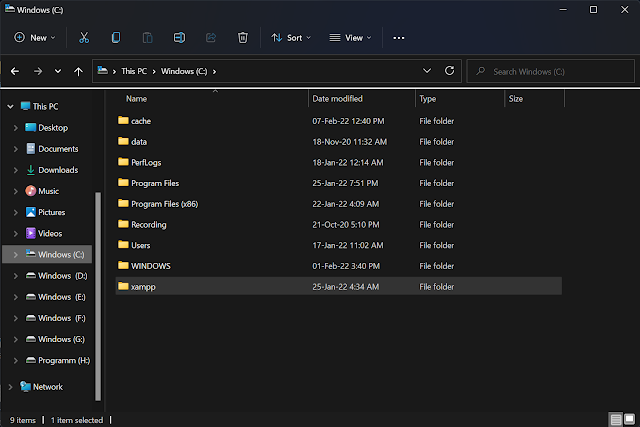Switch to details view icon in status bar

tap(616, 419)
